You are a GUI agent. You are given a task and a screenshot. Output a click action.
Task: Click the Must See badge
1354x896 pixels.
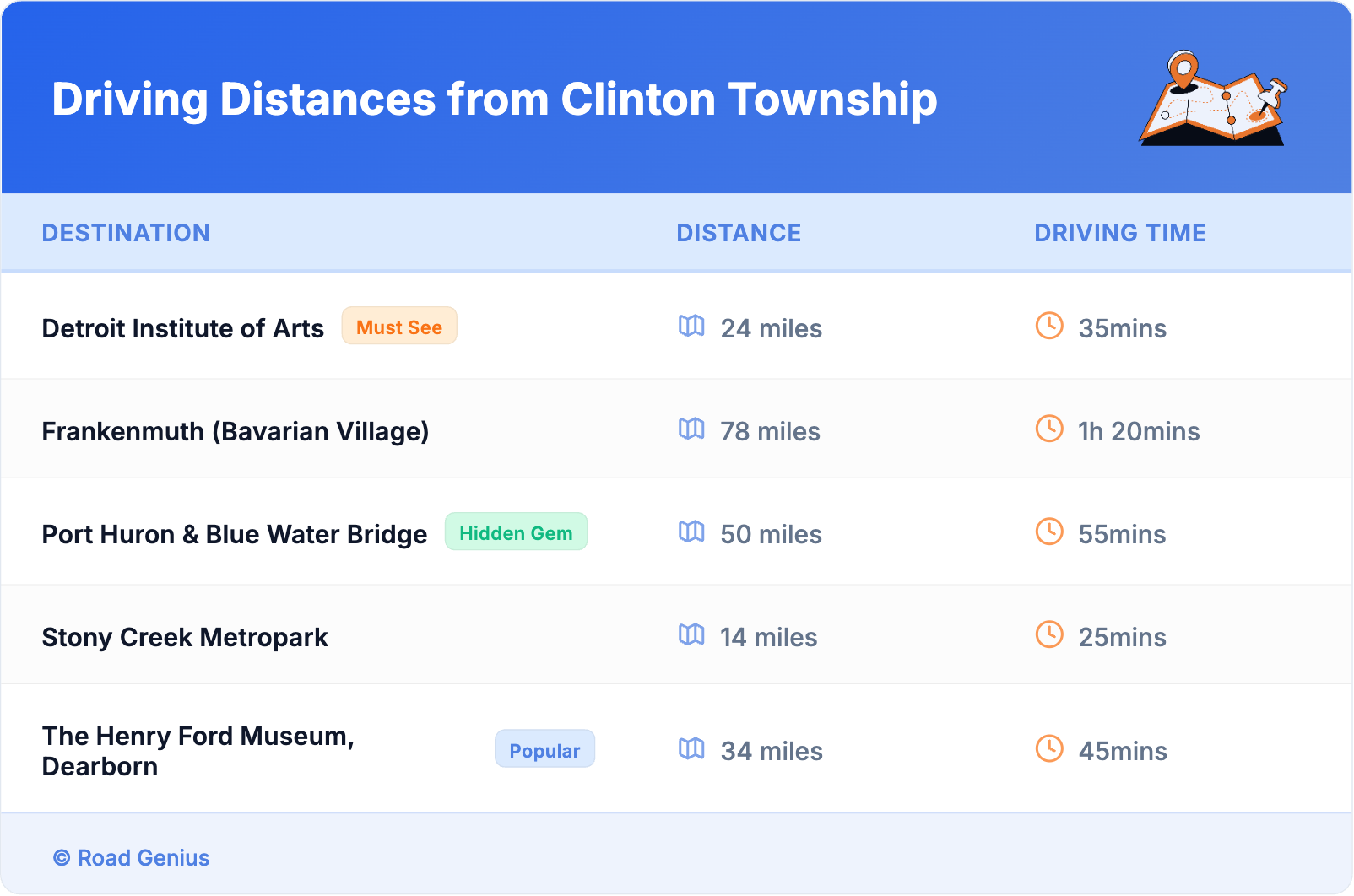[399, 327]
